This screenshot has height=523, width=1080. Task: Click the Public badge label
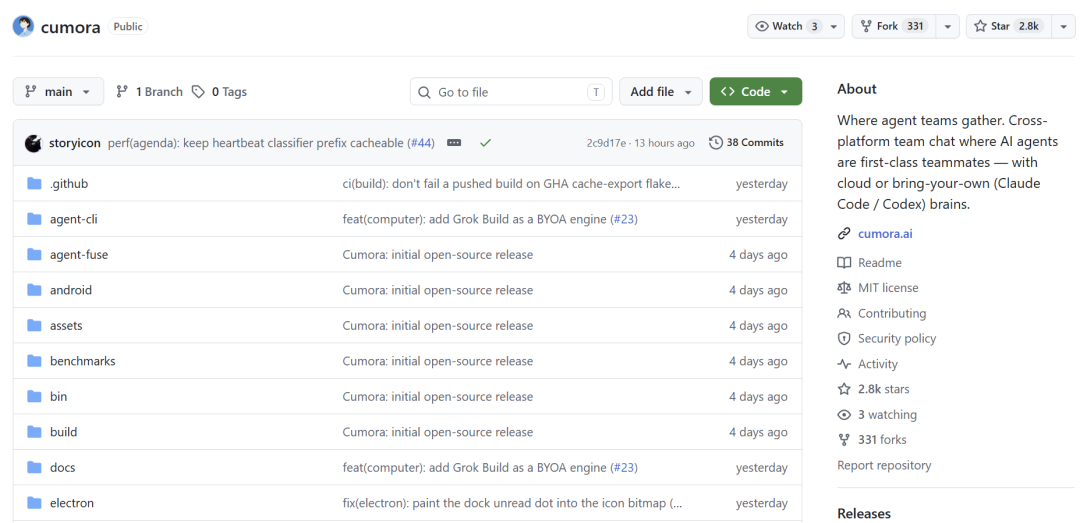click(127, 26)
